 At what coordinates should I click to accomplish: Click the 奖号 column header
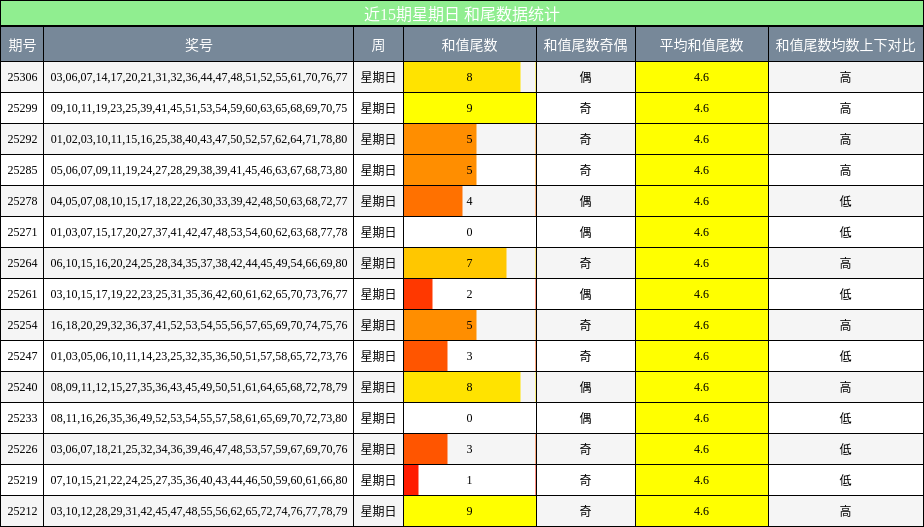click(198, 45)
